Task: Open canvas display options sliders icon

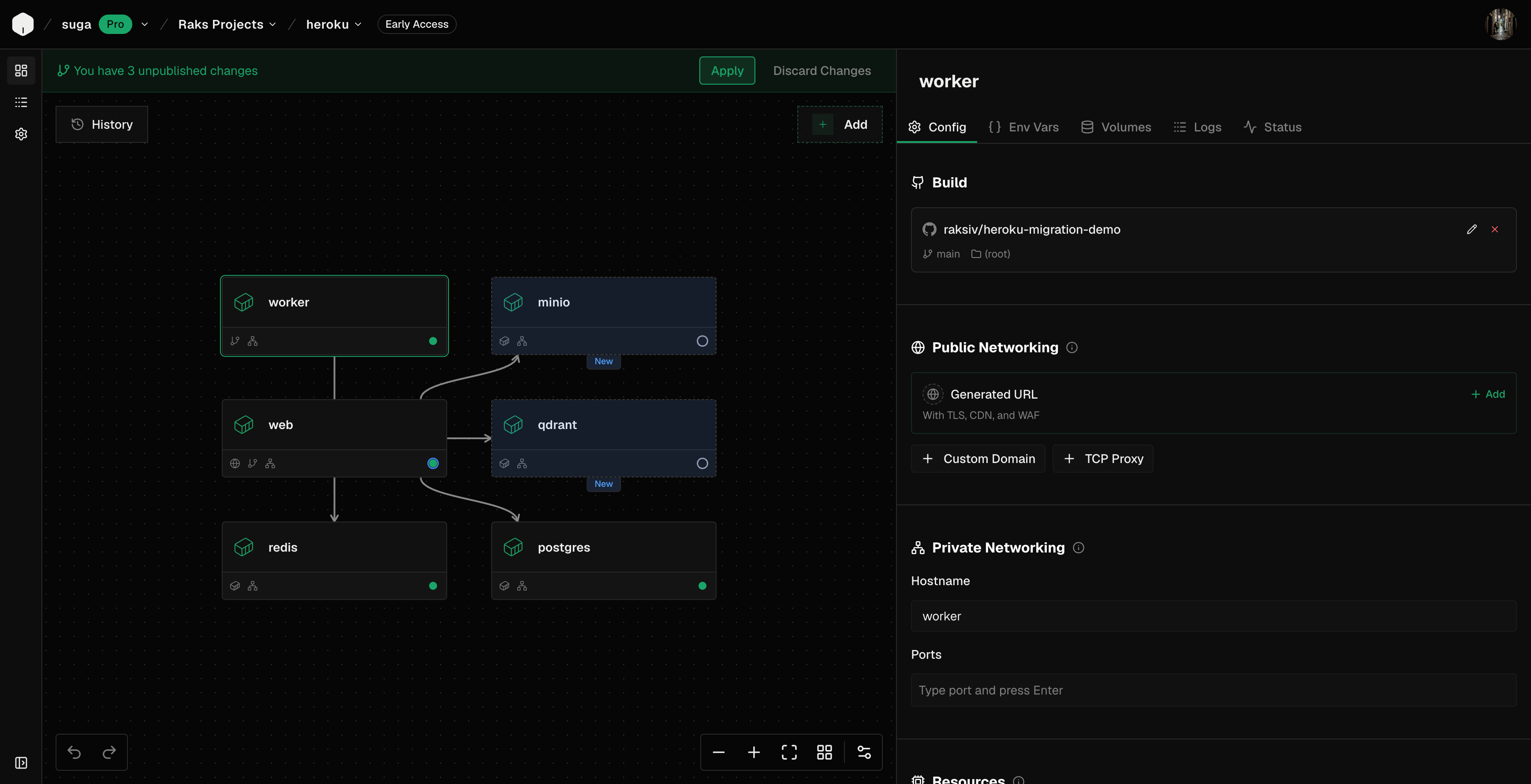Action: [x=864, y=753]
